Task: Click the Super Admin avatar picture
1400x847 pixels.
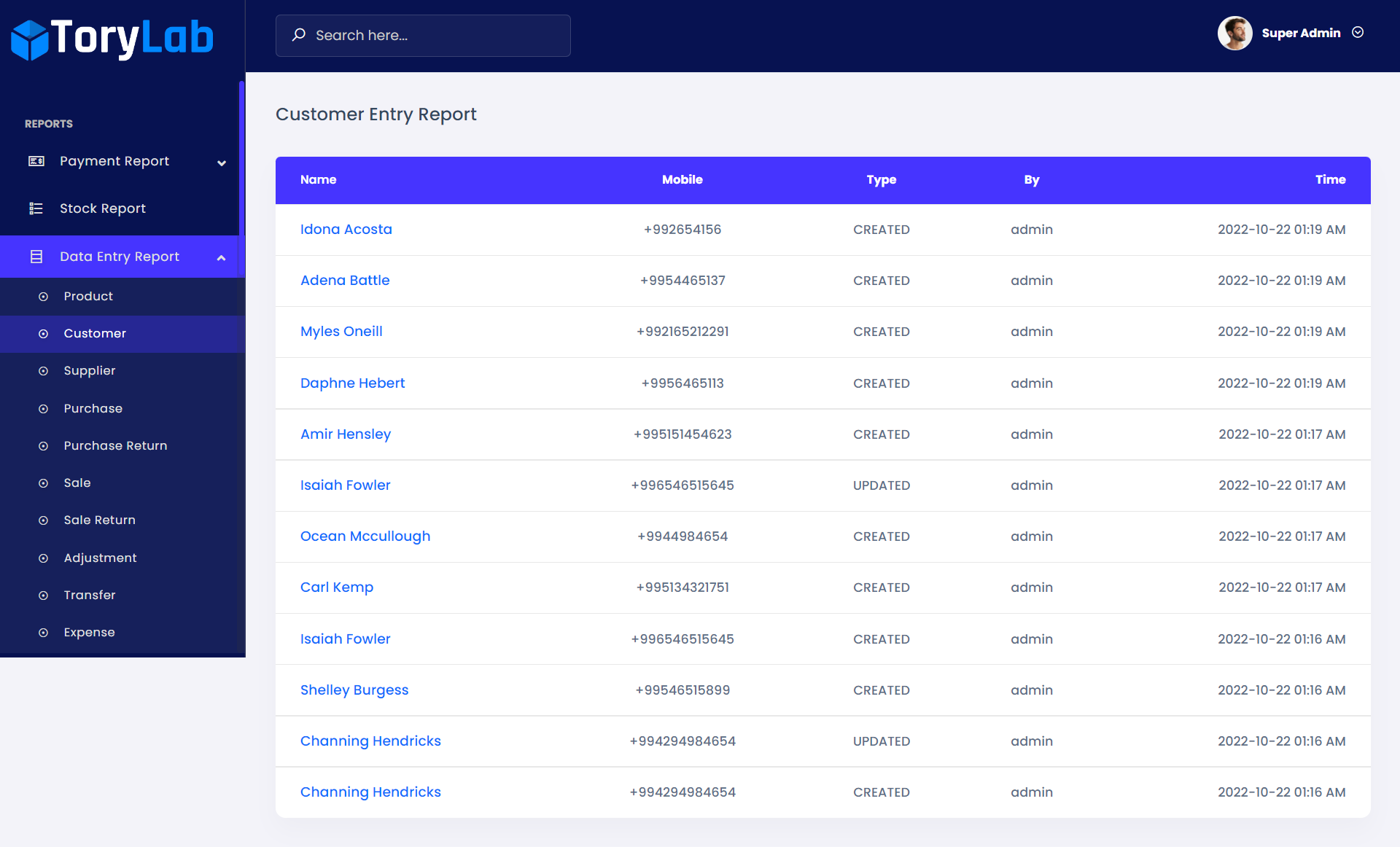Action: tap(1234, 34)
